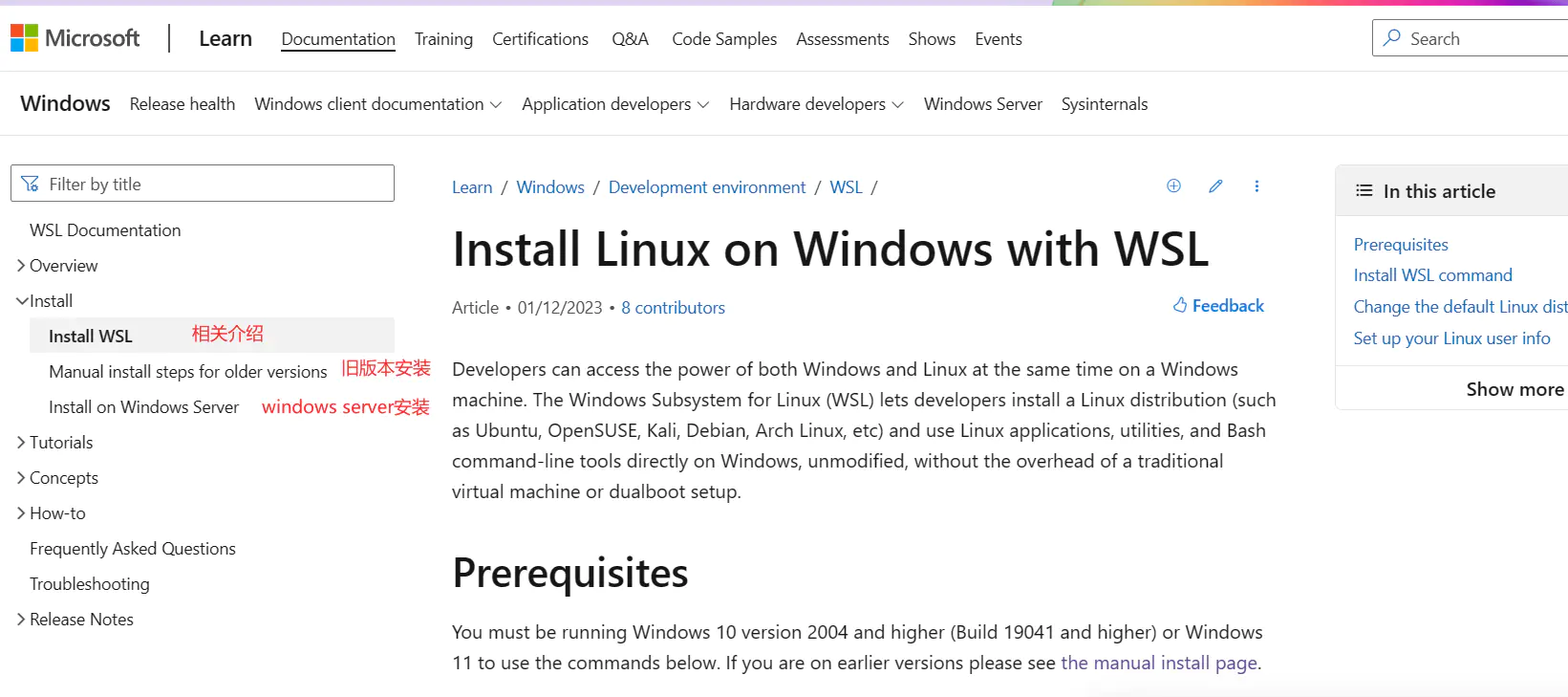Open Shows in top navigation
Screen dimensions: 1568x697
[932, 39]
